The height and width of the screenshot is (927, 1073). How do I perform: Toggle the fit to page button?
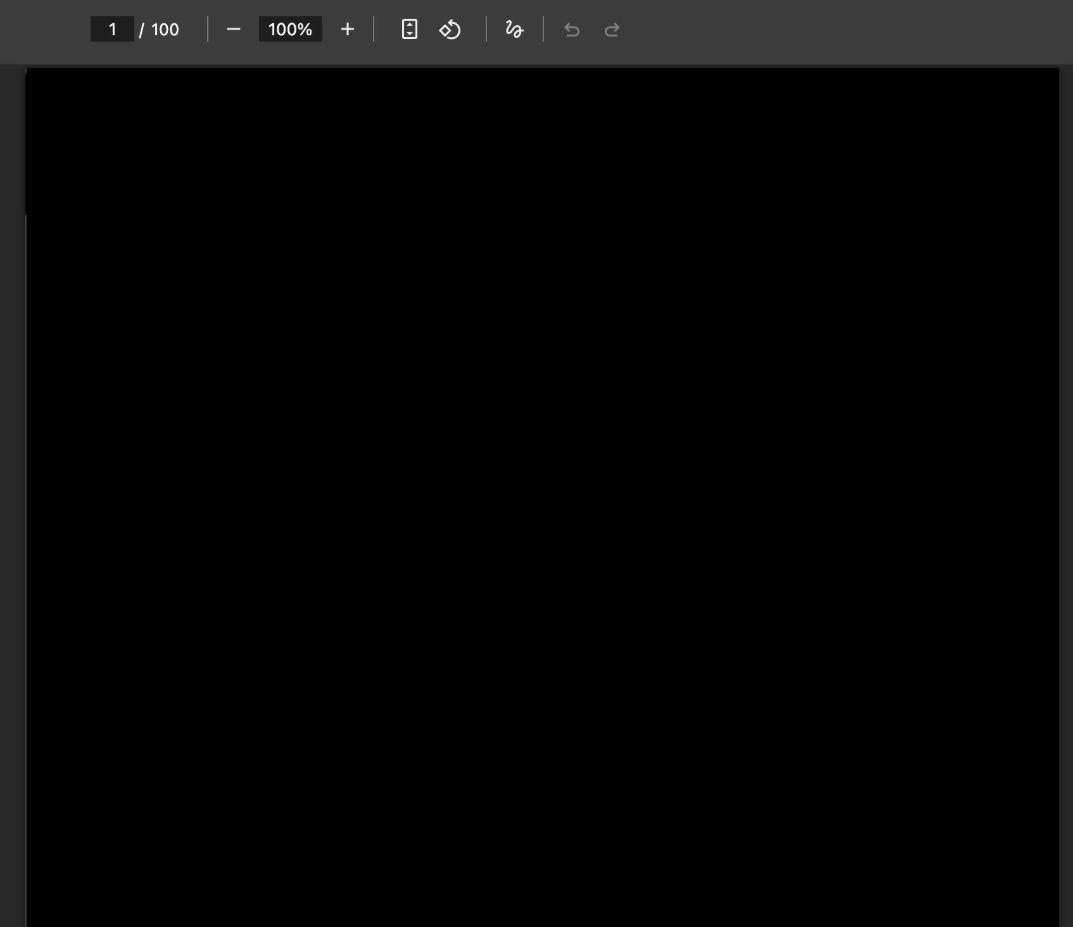click(x=409, y=29)
